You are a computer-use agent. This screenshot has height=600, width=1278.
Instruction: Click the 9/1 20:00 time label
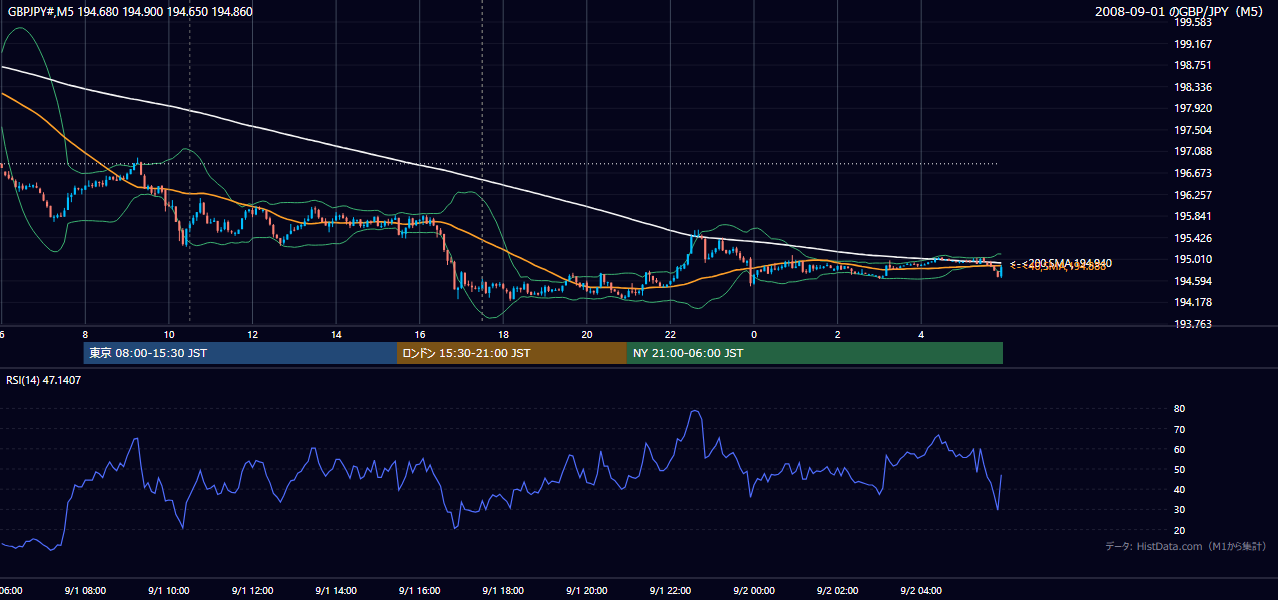click(x=587, y=591)
